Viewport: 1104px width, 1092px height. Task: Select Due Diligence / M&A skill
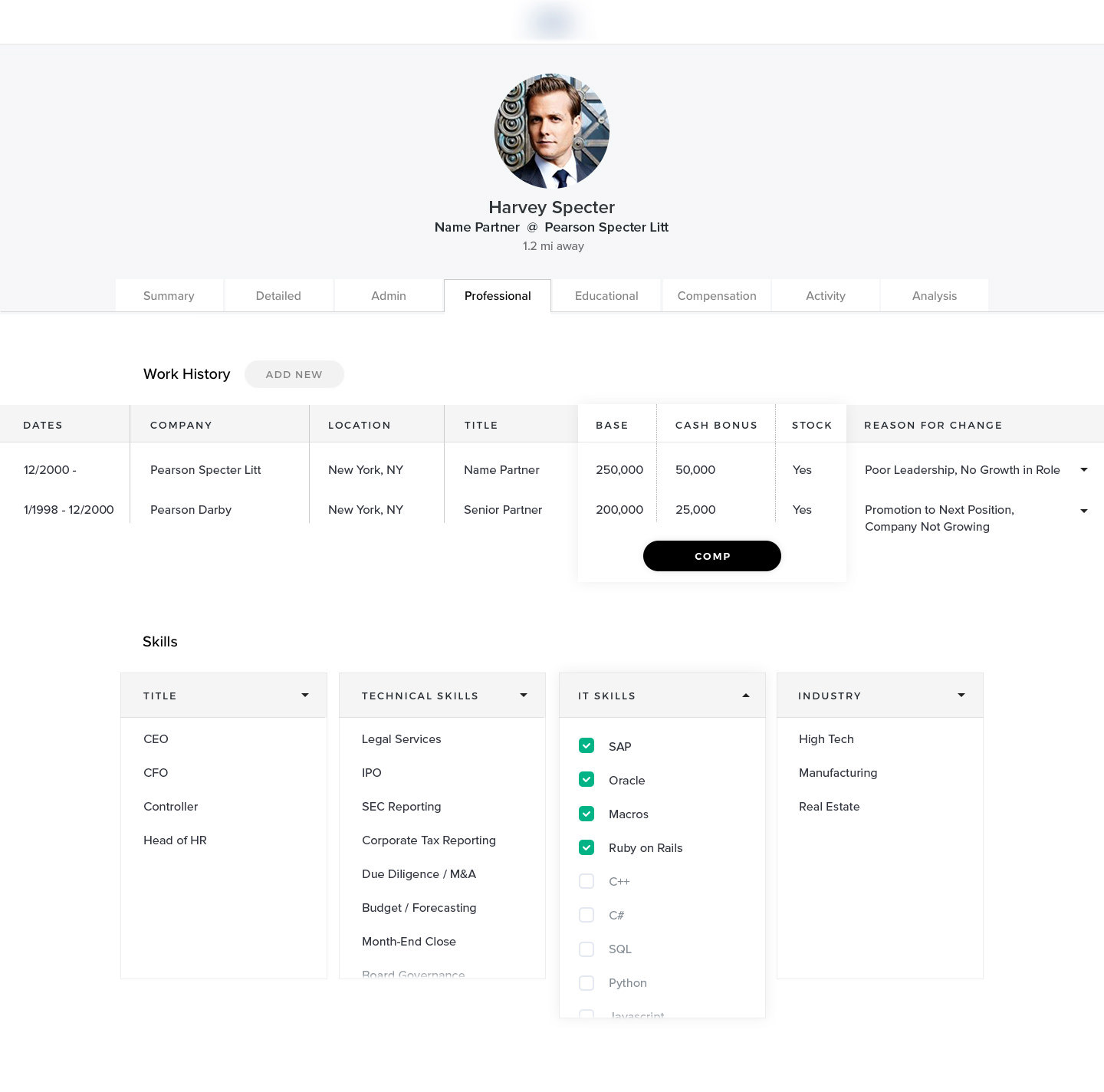tap(419, 874)
